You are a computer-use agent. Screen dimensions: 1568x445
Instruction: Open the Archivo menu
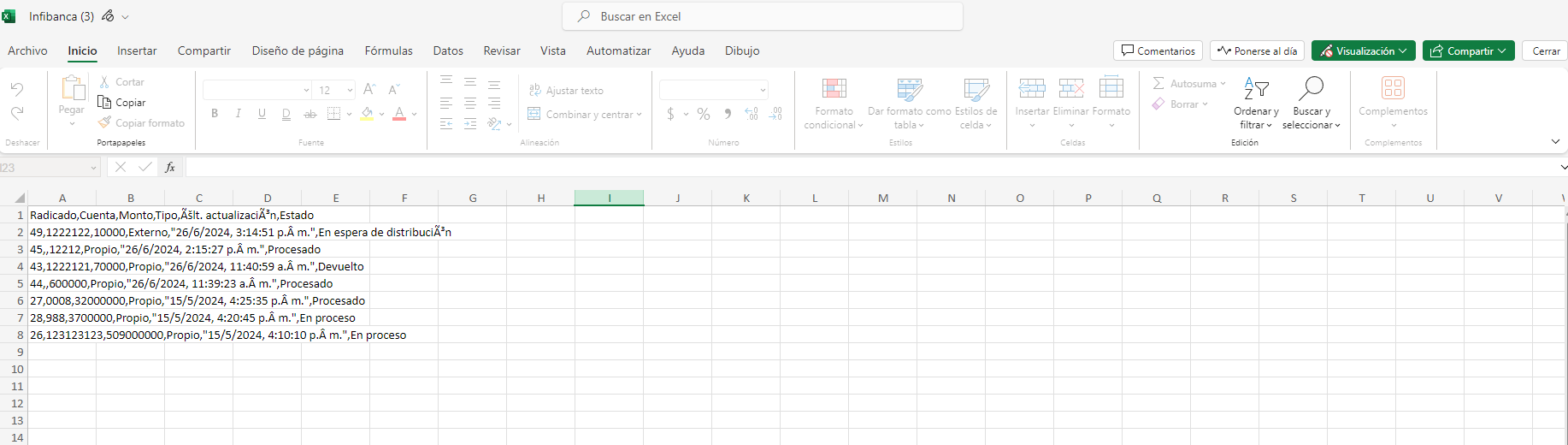[x=27, y=50]
